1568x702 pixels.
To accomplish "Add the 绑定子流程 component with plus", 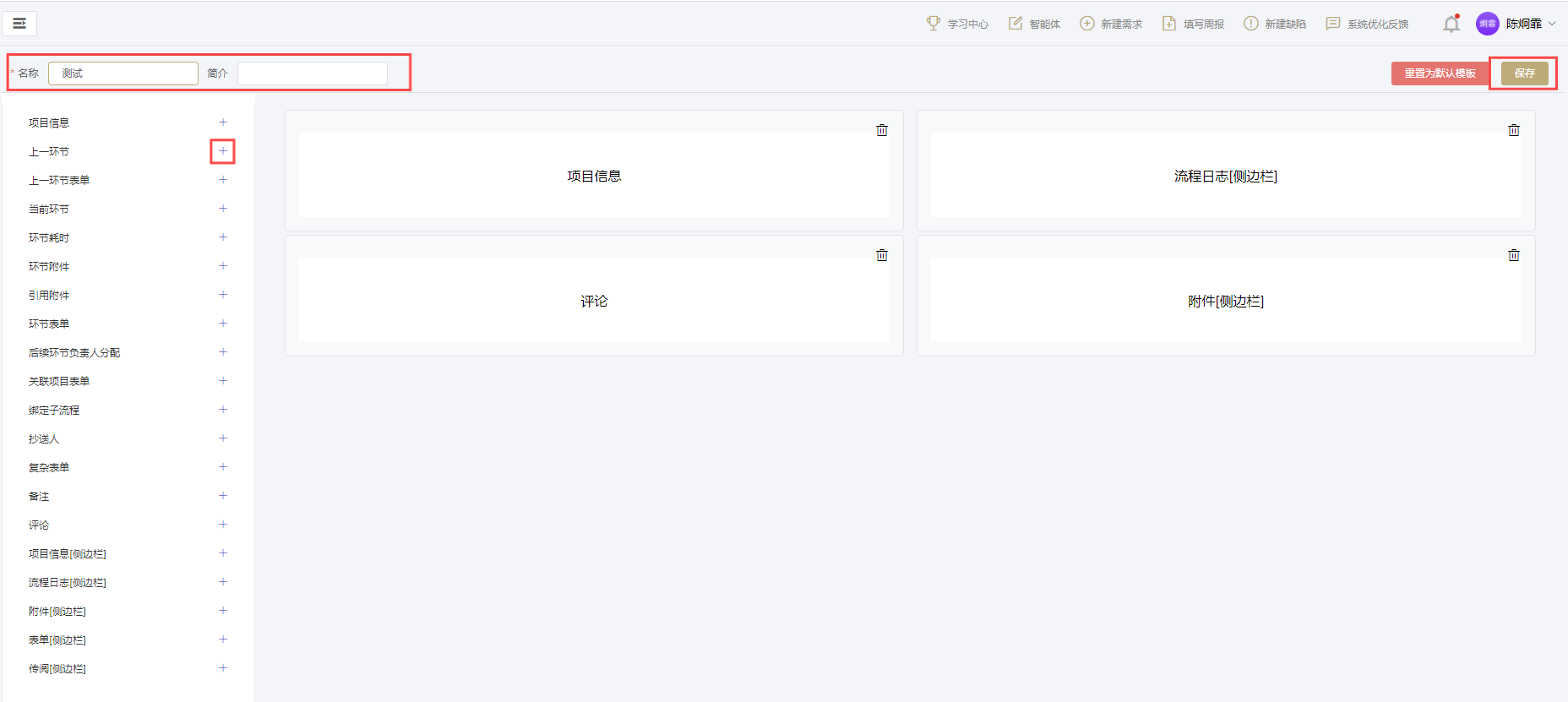I will pyautogui.click(x=223, y=410).
